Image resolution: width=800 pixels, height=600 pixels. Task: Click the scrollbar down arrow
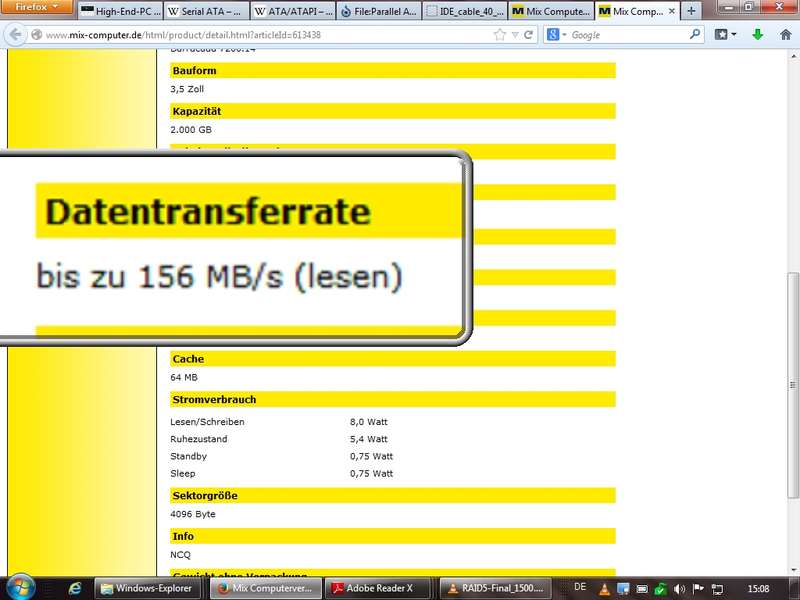tap(793, 570)
